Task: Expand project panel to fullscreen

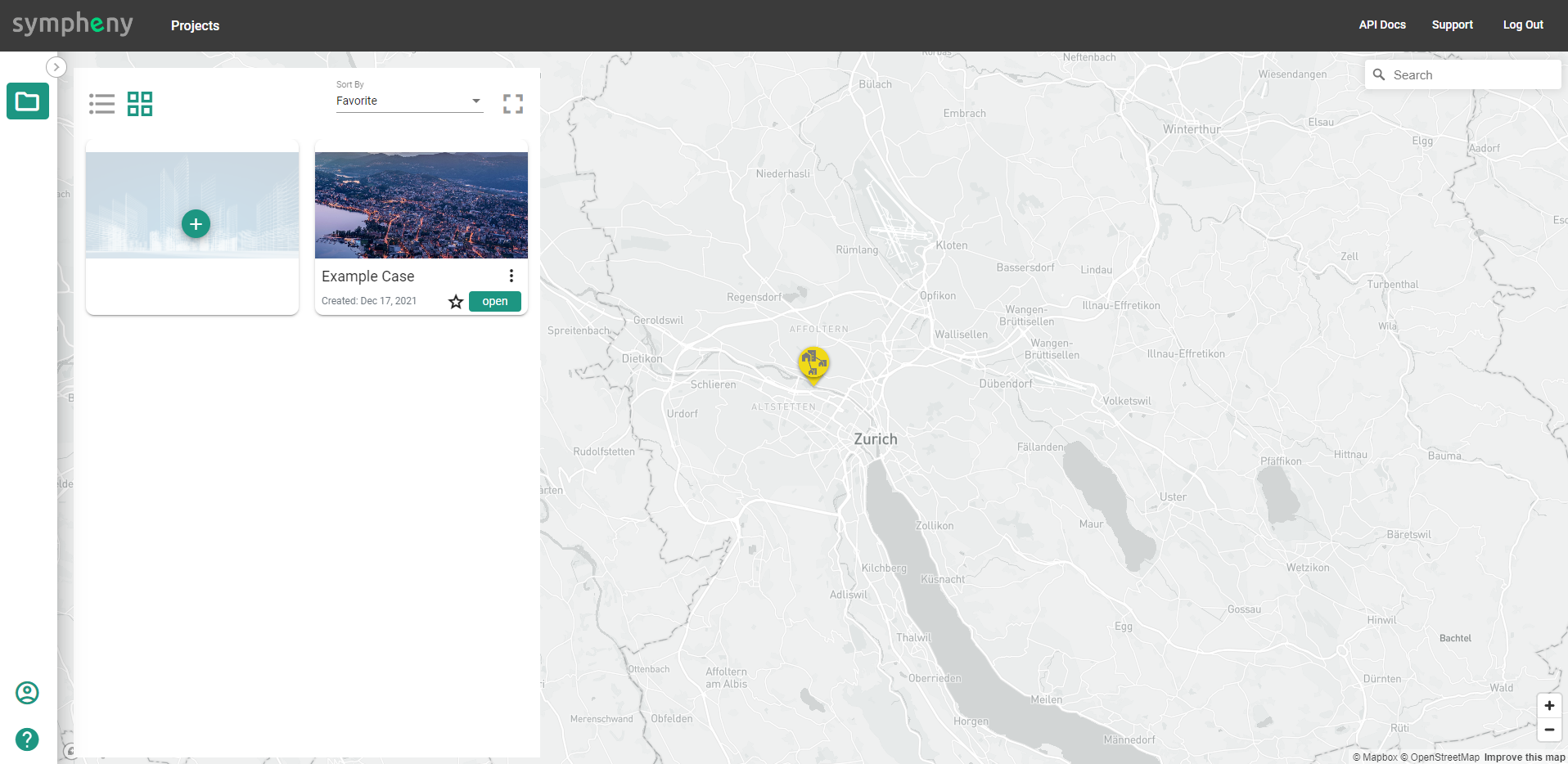Action: [513, 104]
